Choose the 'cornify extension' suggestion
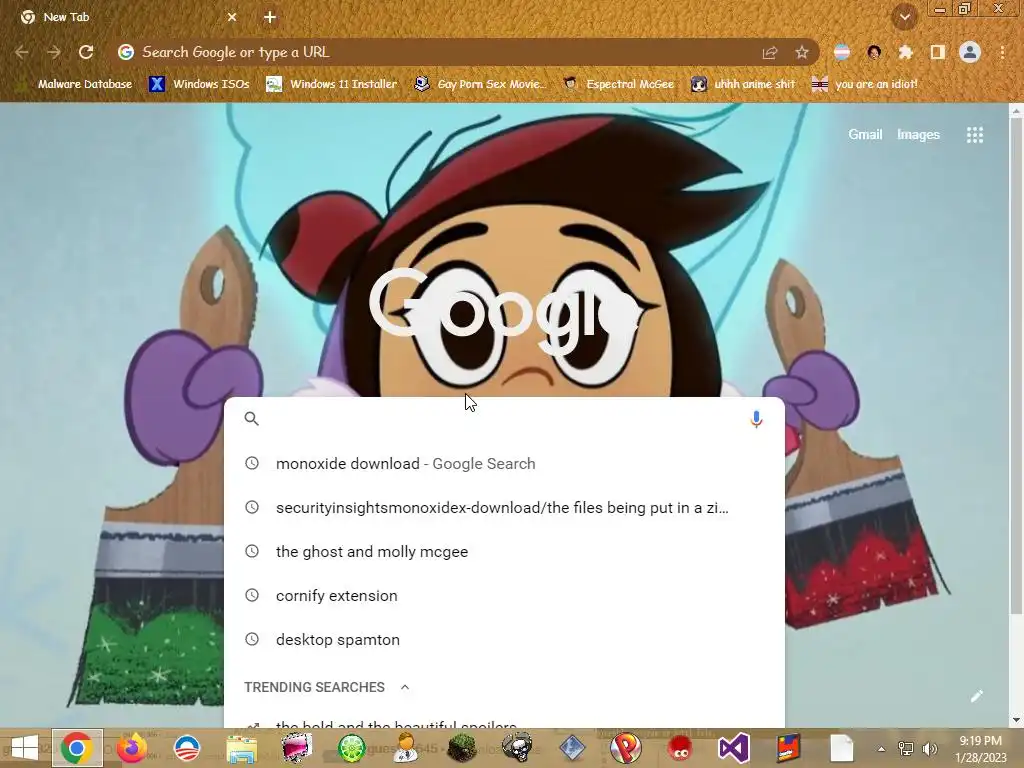Viewport: 1024px width, 768px height. pyautogui.click(x=504, y=596)
